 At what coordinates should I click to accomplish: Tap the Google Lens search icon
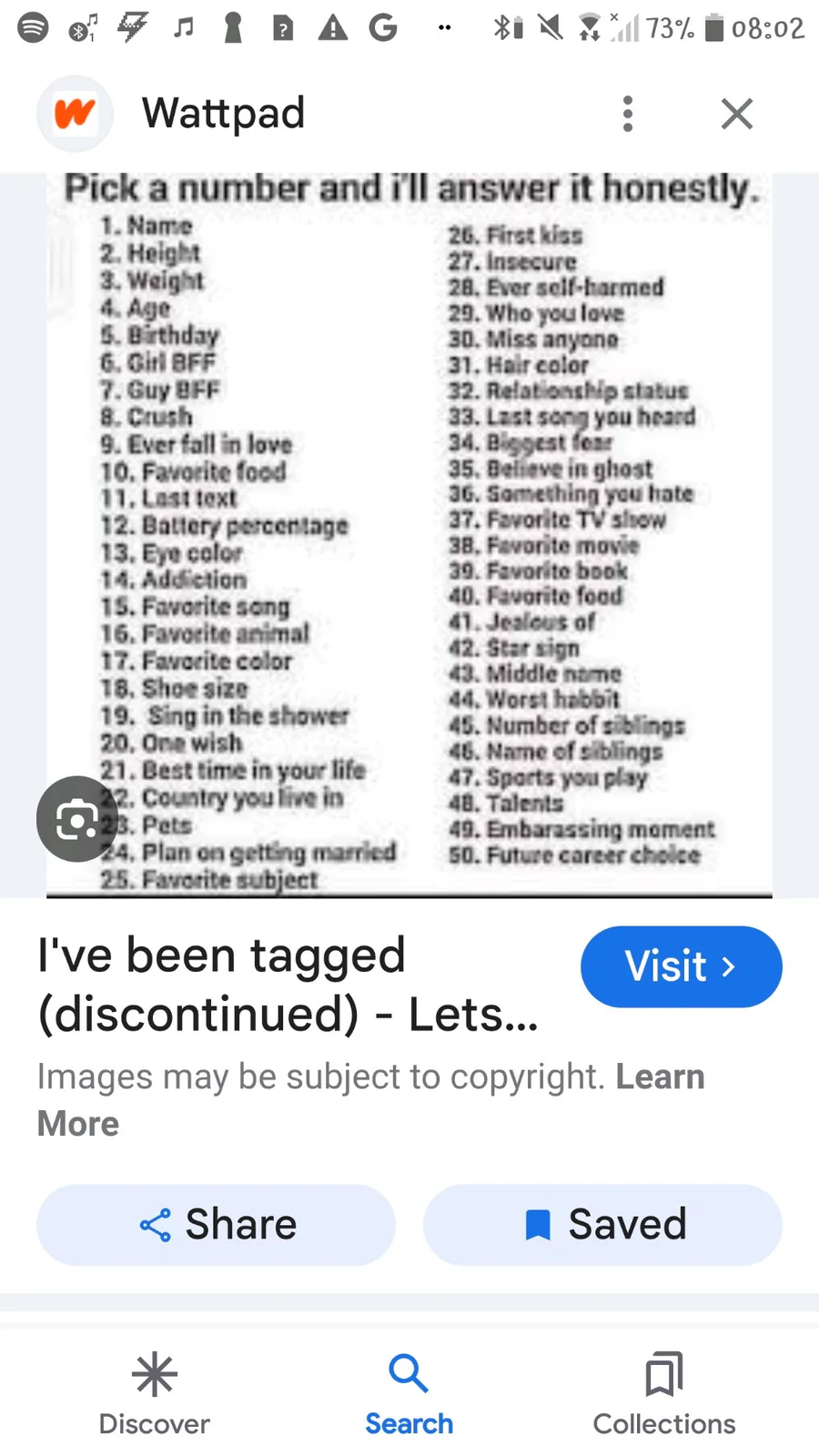coord(77,819)
